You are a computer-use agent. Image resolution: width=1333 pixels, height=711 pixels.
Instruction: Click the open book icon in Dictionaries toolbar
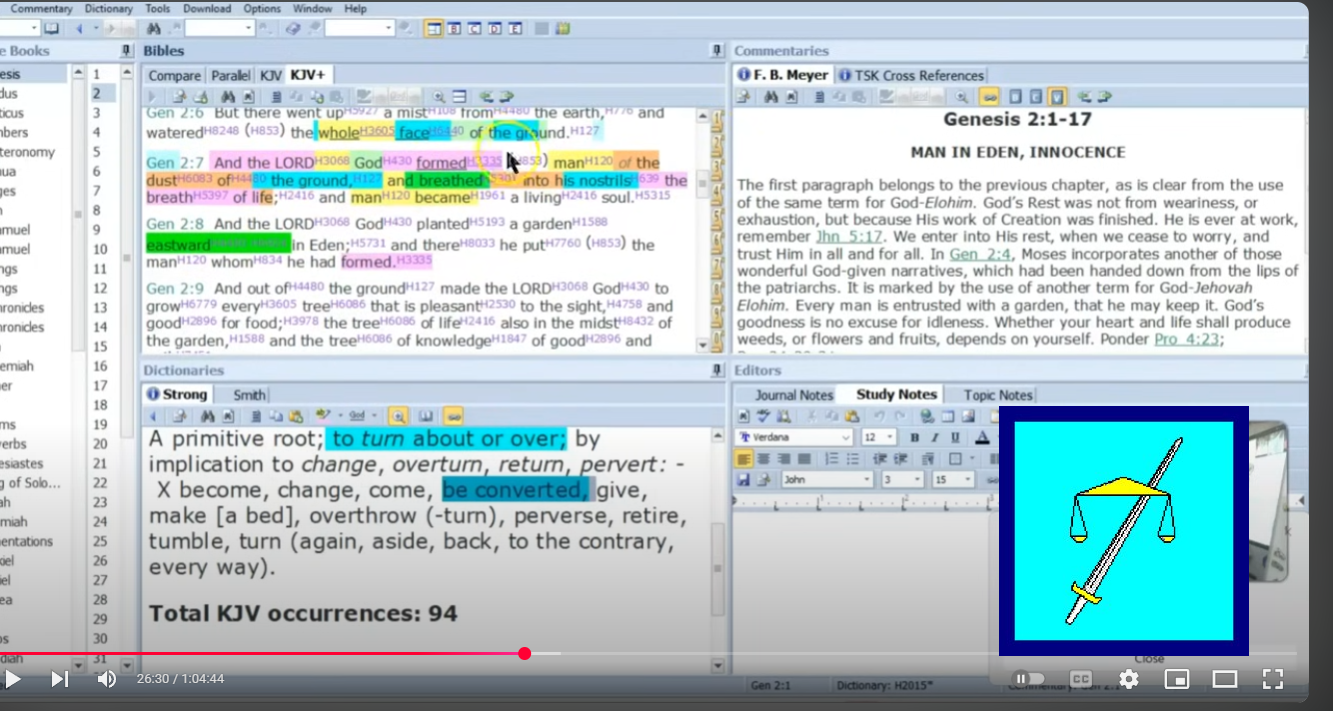point(426,416)
